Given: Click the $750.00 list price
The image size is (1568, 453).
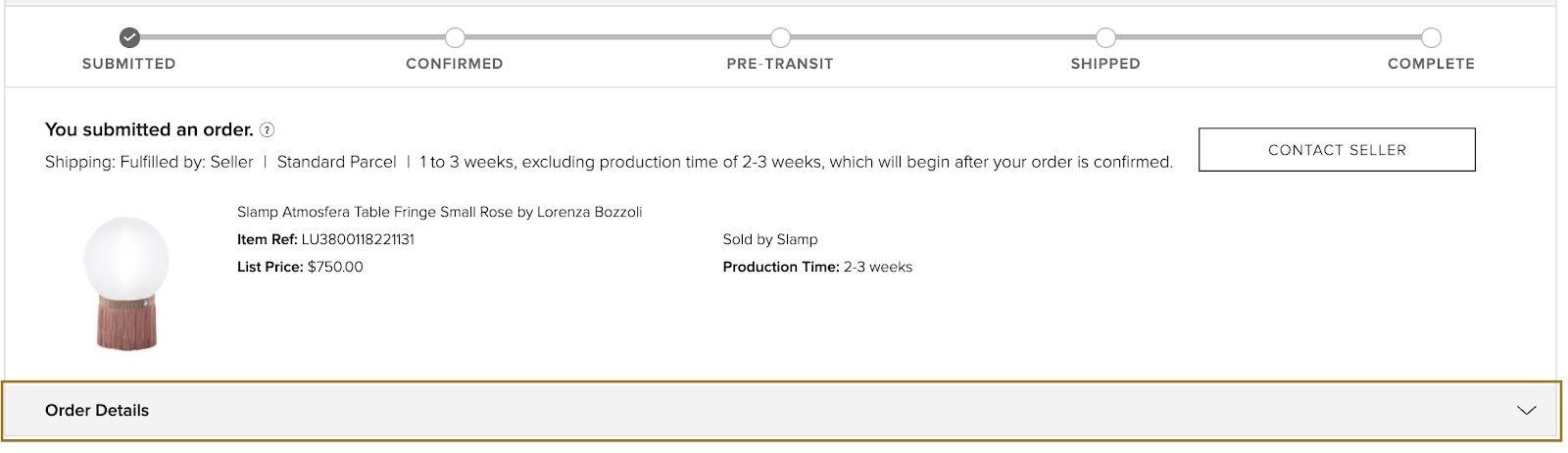Looking at the screenshot, I should (335, 267).
